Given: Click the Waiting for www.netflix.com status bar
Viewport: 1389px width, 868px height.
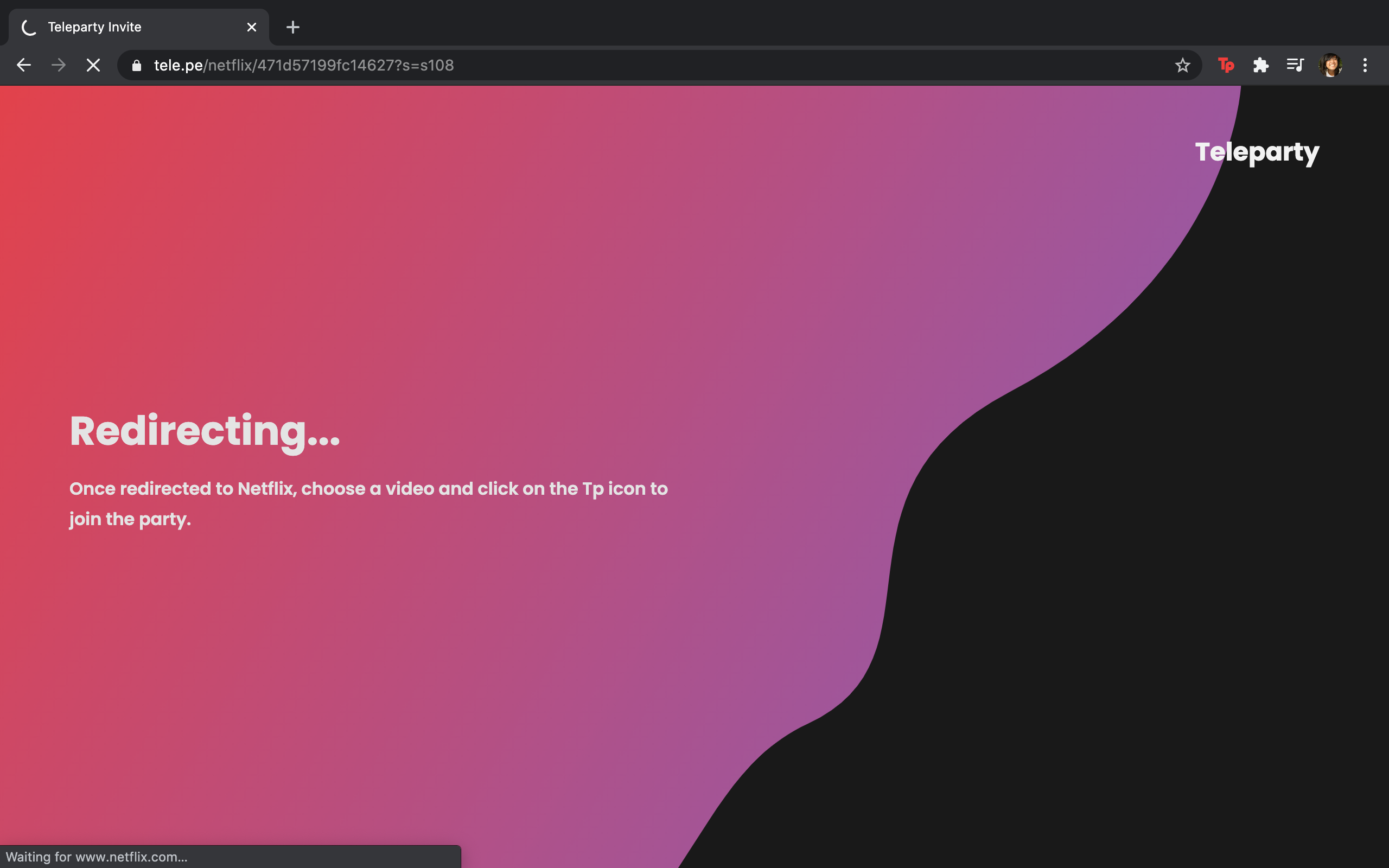Looking at the screenshot, I should [x=97, y=857].
